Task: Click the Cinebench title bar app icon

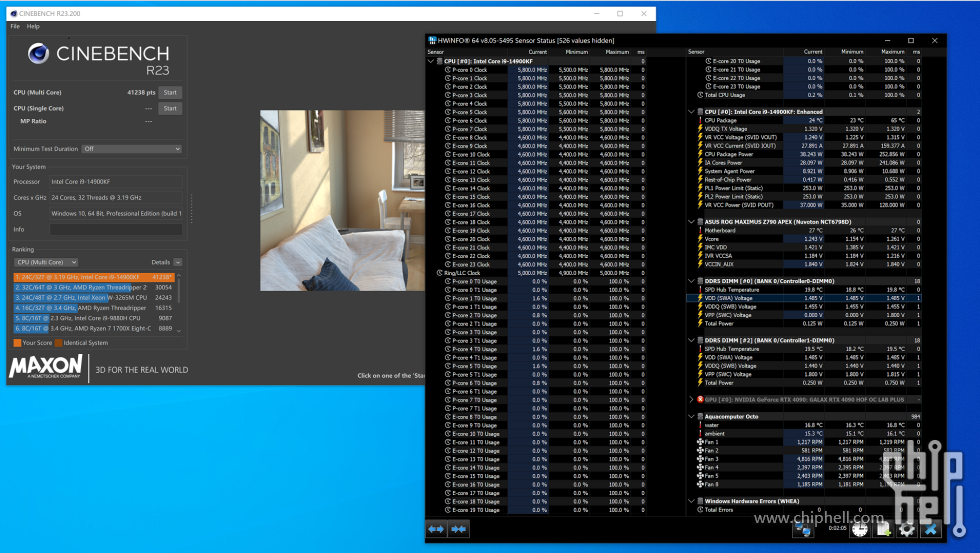Action: pos(13,13)
